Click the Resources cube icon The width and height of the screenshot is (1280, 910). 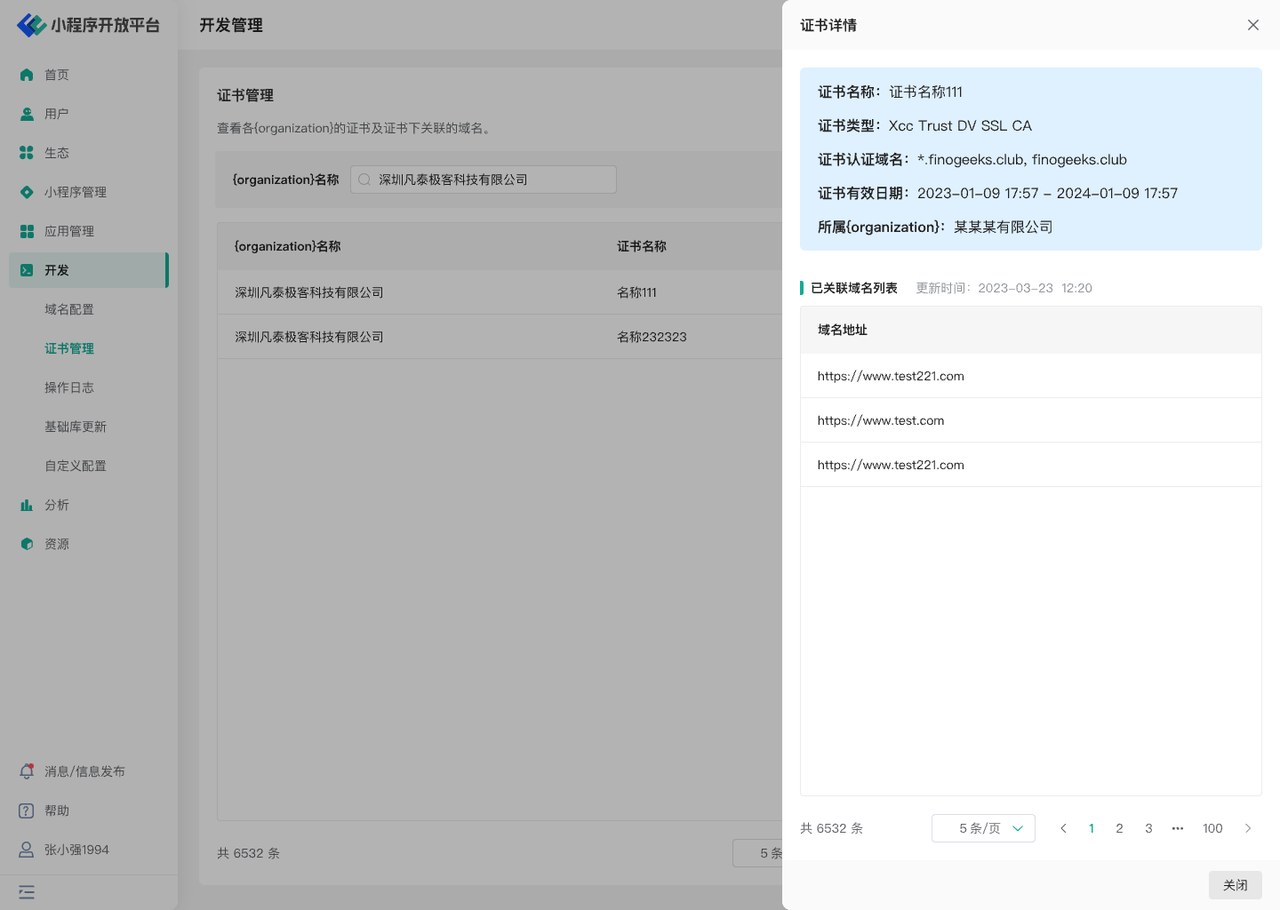[x=27, y=544]
